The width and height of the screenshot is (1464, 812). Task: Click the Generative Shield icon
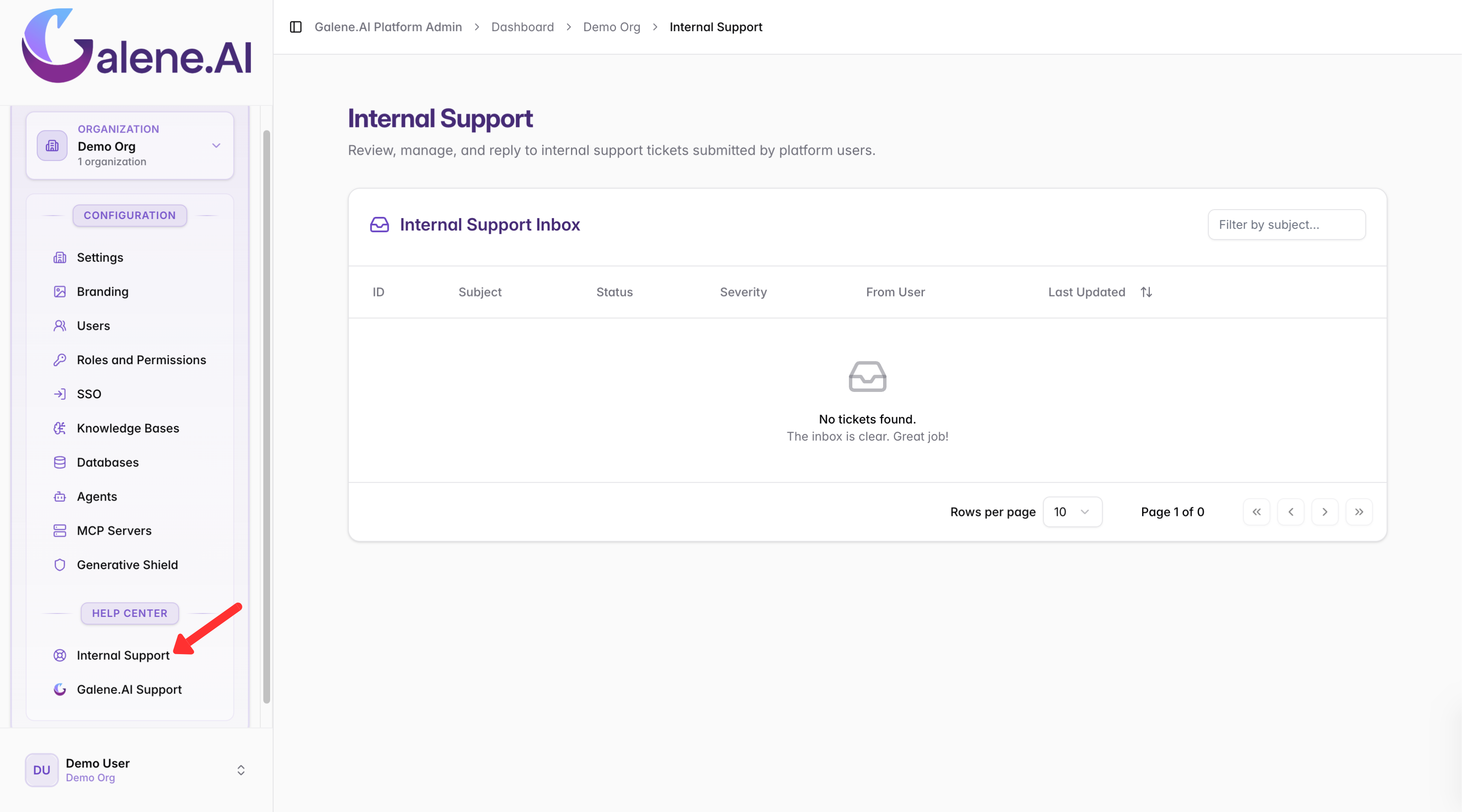point(60,565)
